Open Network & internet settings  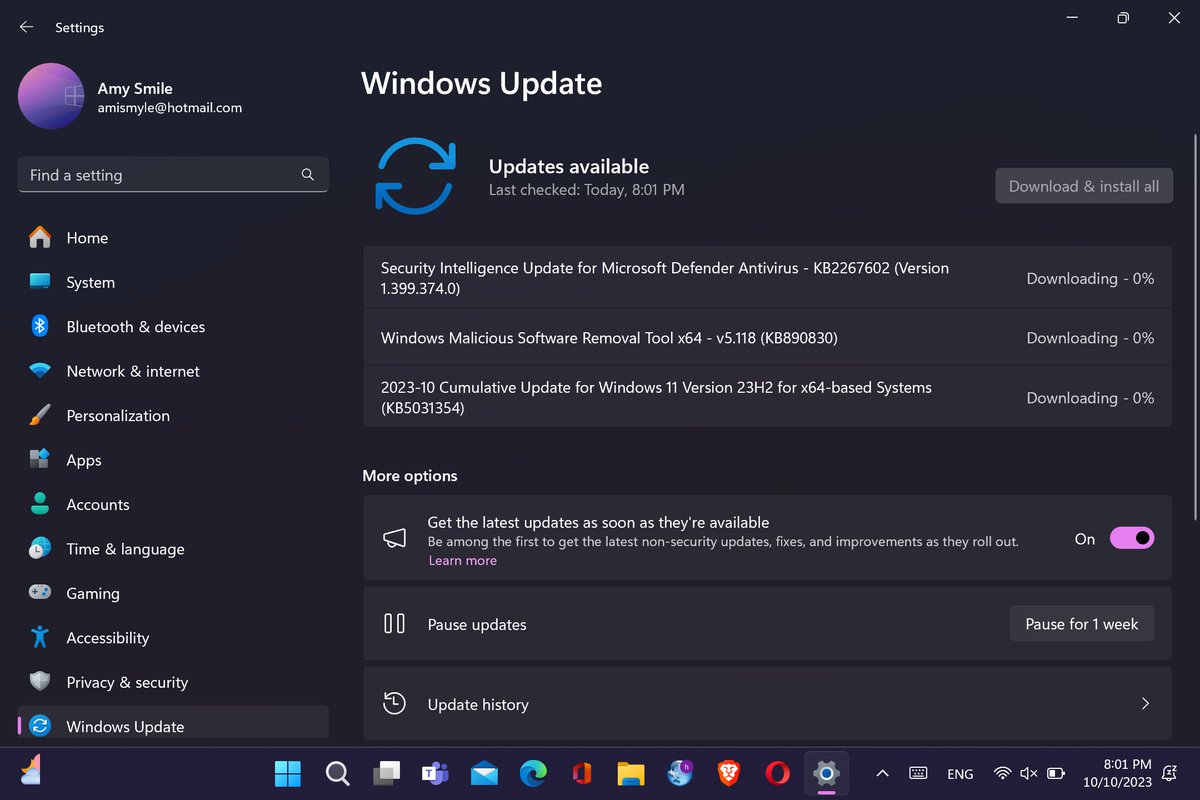click(173, 371)
